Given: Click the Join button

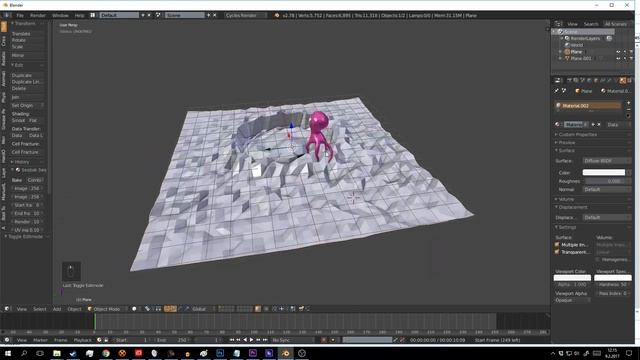Looking at the screenshot, I should coord(27,97).
